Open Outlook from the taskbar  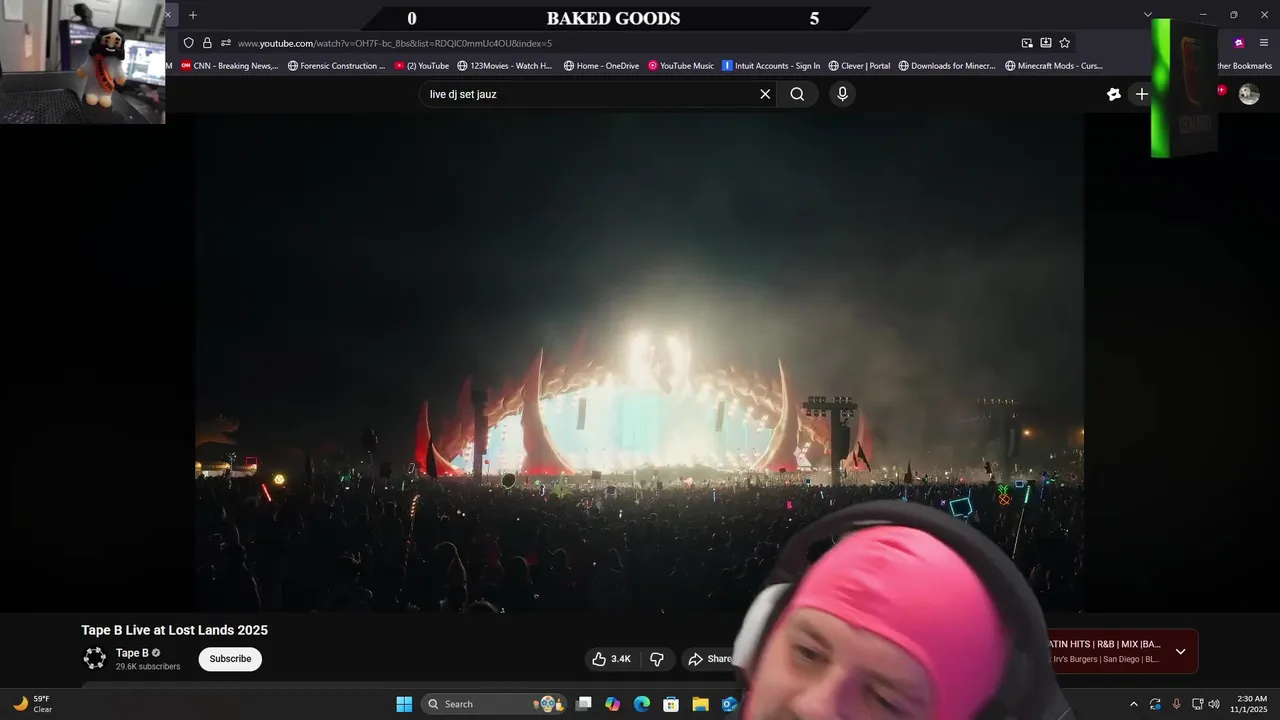[x=729, y=704]
